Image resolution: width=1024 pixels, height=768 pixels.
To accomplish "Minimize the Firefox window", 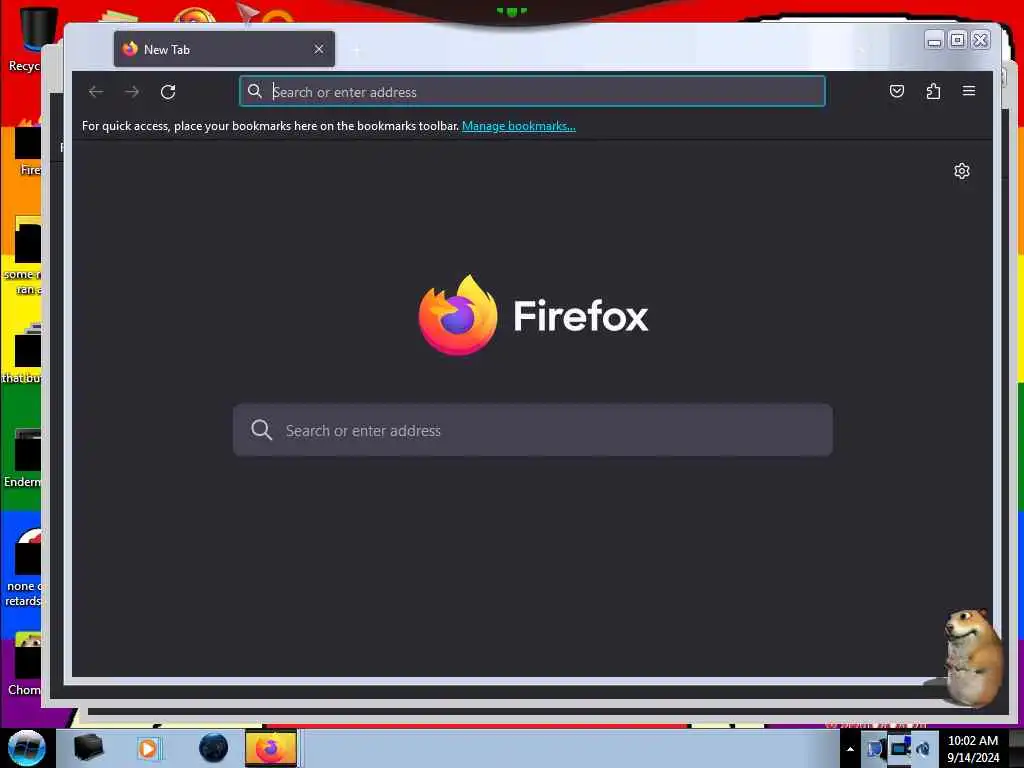I will pos(935,40).
